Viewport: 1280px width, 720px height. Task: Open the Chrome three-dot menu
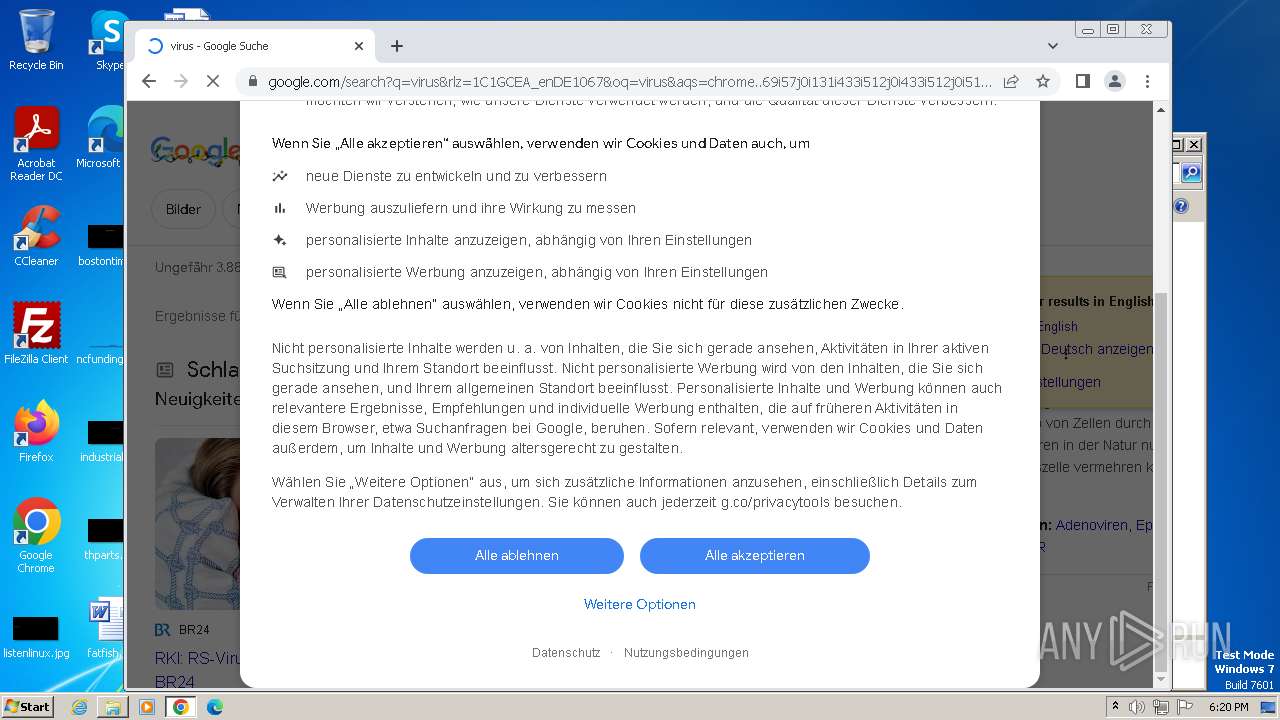coord(1147,81)
